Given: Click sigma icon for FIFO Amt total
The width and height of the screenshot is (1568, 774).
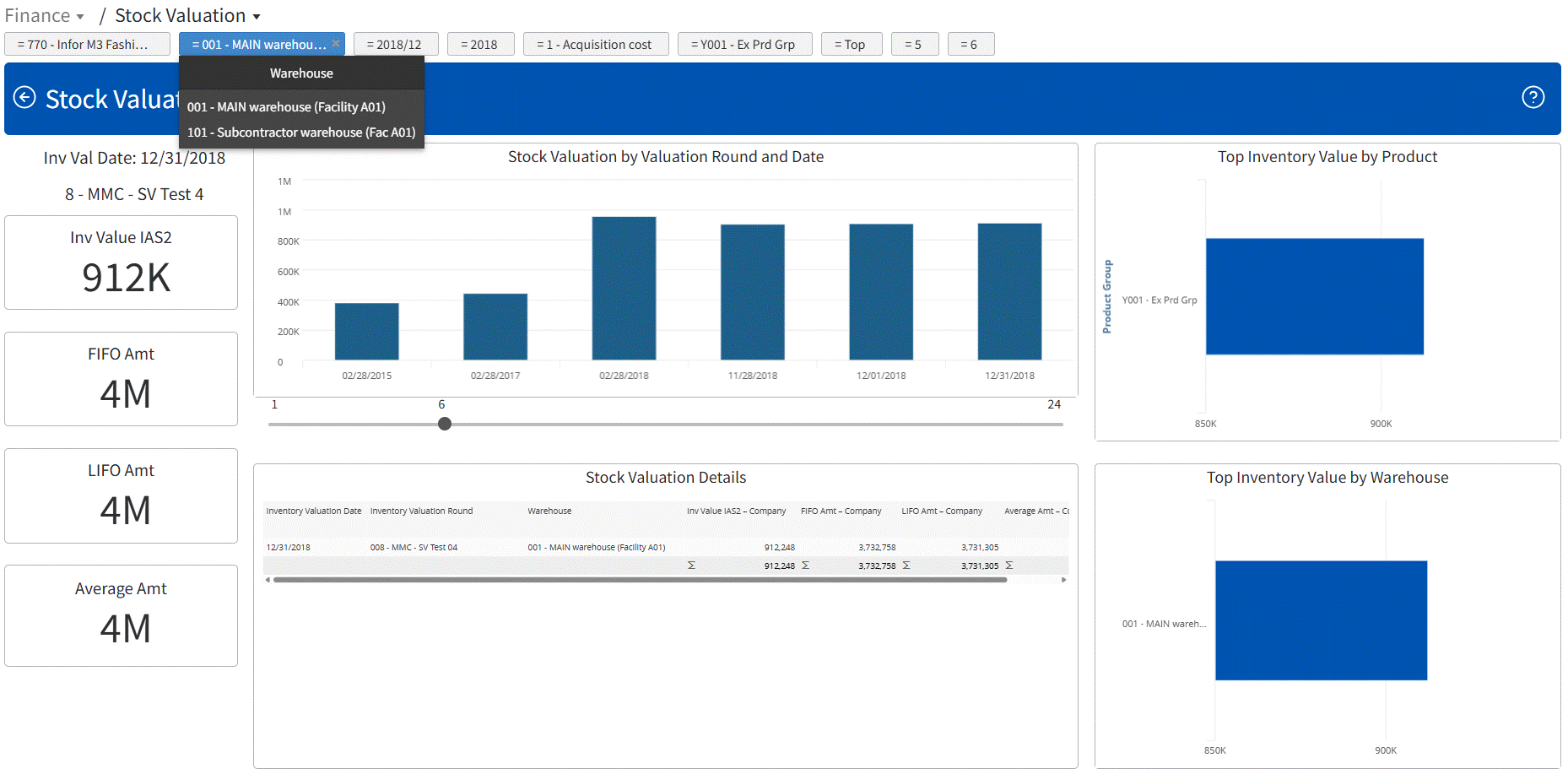Looking at the screenshot, I should click(805, 566).
